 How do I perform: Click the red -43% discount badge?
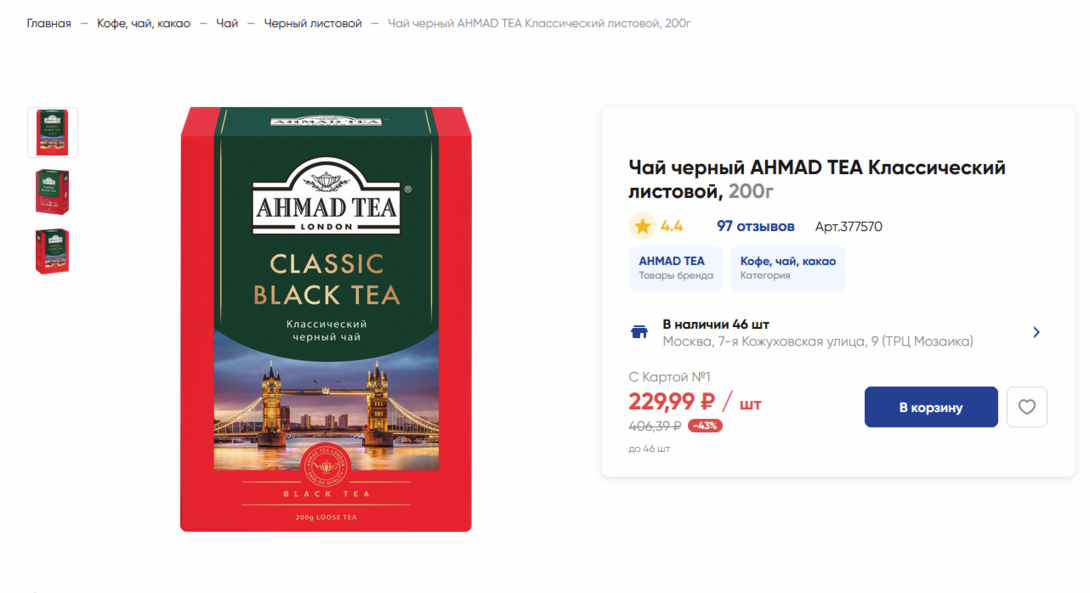point(705,425)
